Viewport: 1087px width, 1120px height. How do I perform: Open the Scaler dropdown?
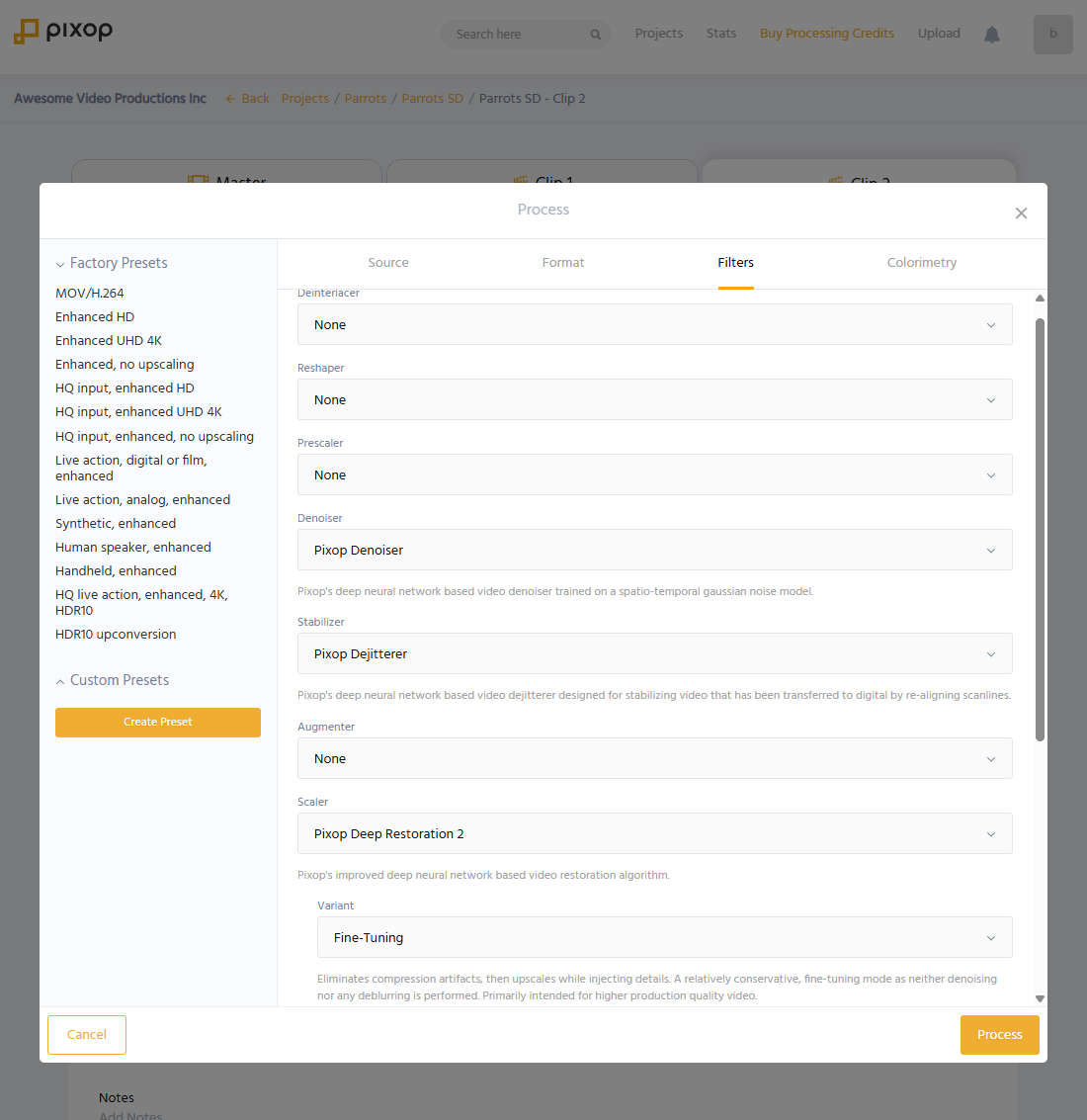pos(654,833)
